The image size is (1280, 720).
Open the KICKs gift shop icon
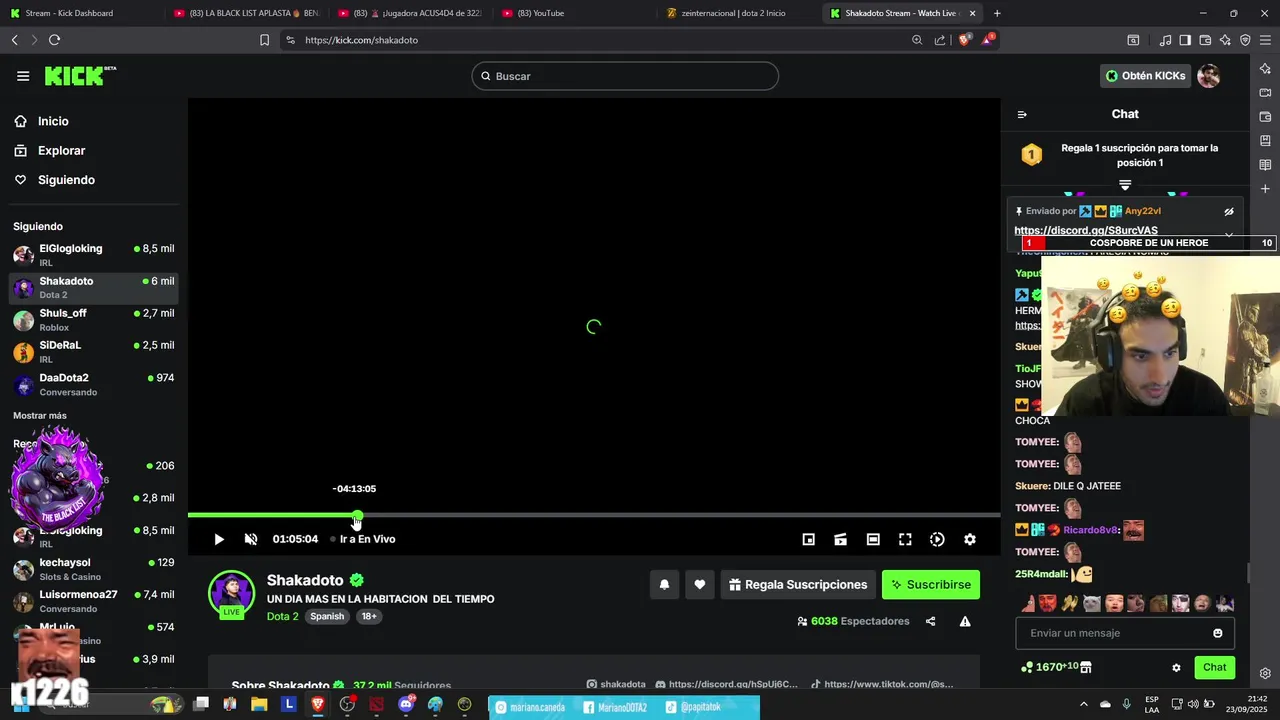1086,668
